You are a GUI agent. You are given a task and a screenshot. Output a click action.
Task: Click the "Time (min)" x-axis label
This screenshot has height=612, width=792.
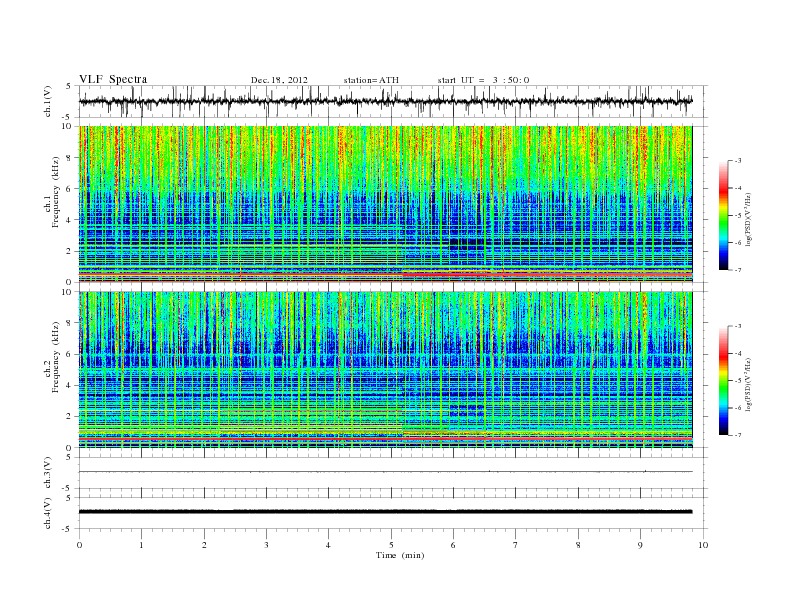400,555
